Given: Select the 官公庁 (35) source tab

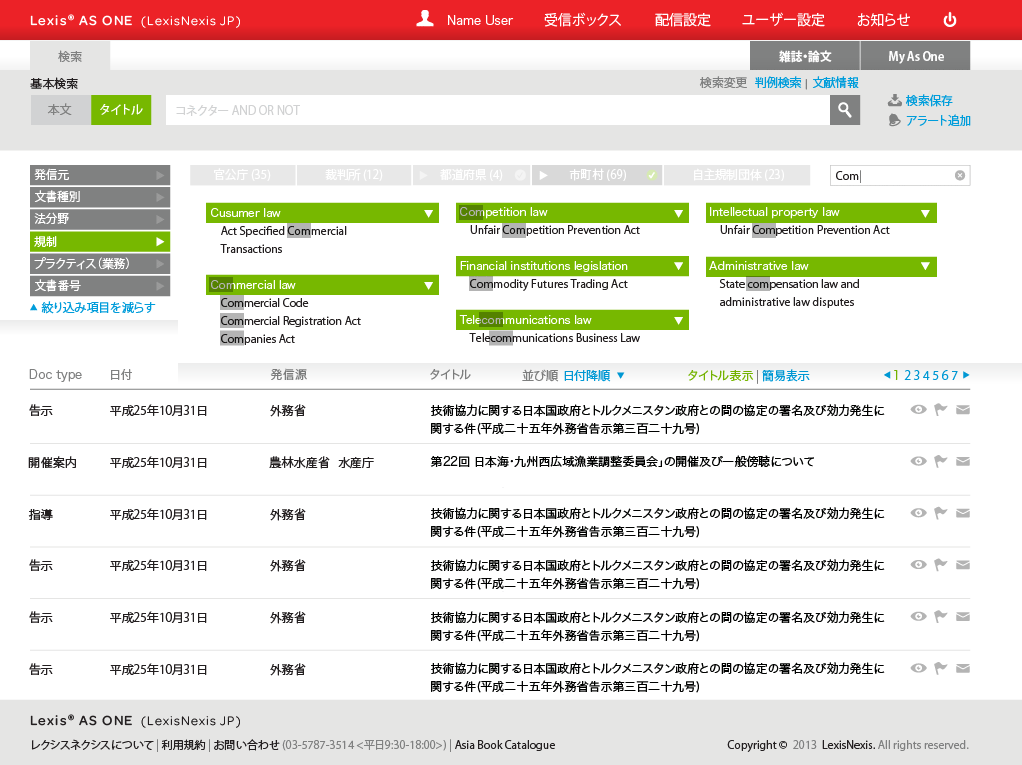Looking at the screenshot, I should pyautogui.click(x=242, y=175).
